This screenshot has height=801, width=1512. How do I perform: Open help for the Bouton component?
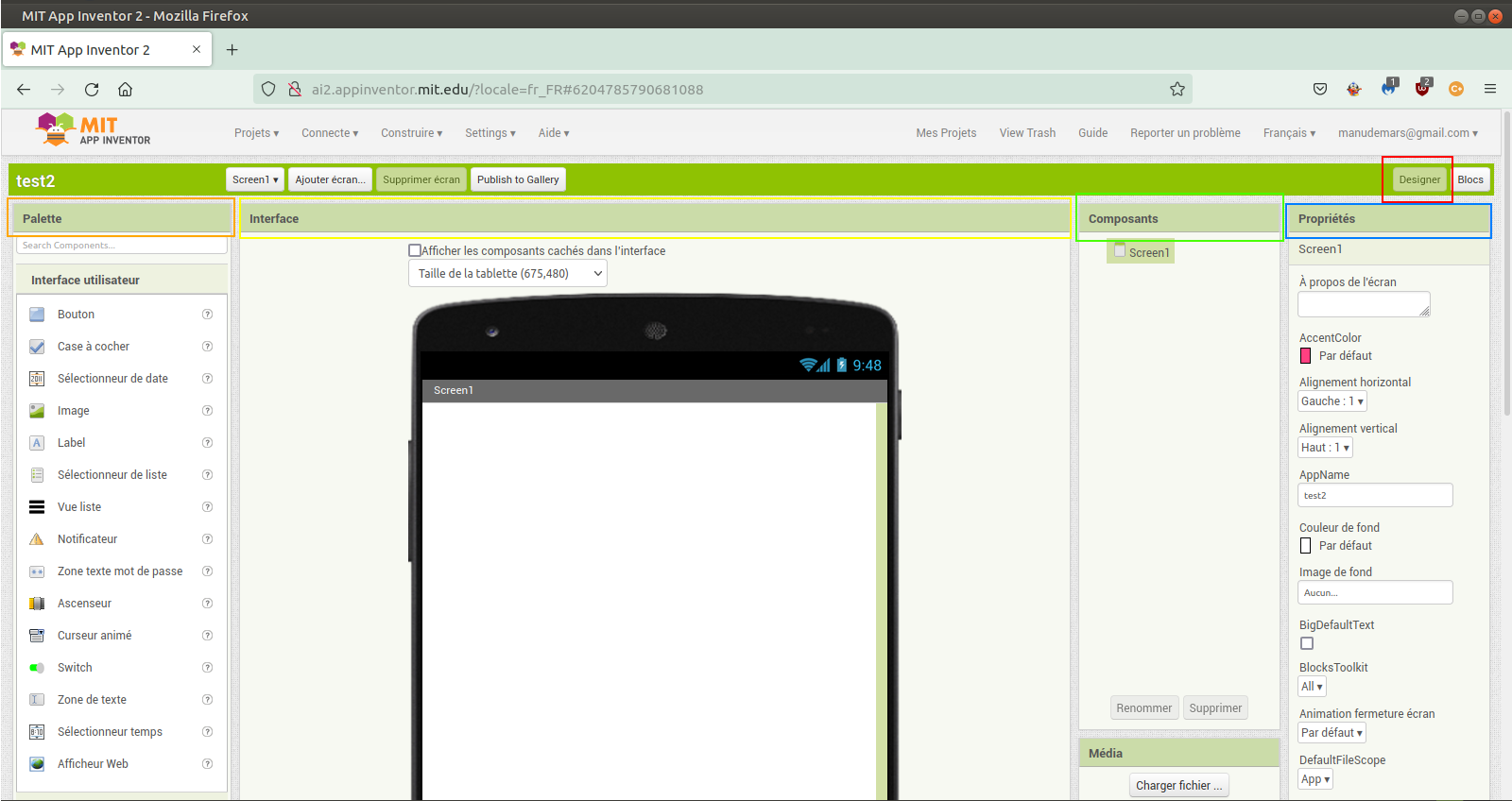pyautogui.click(x=207, y=315)
